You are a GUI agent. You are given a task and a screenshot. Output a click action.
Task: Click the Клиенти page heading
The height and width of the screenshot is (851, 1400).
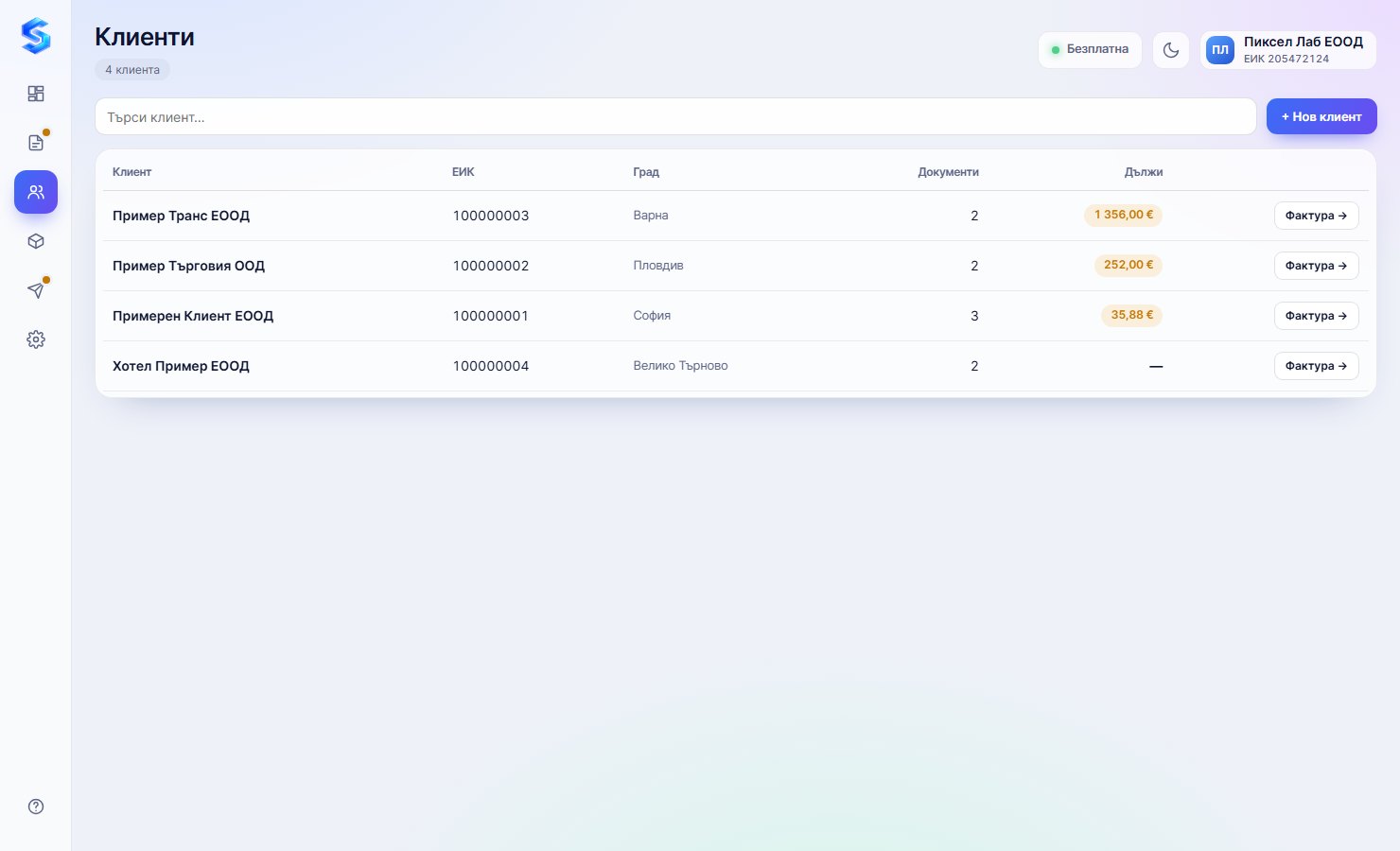click(x=145, y=37)
